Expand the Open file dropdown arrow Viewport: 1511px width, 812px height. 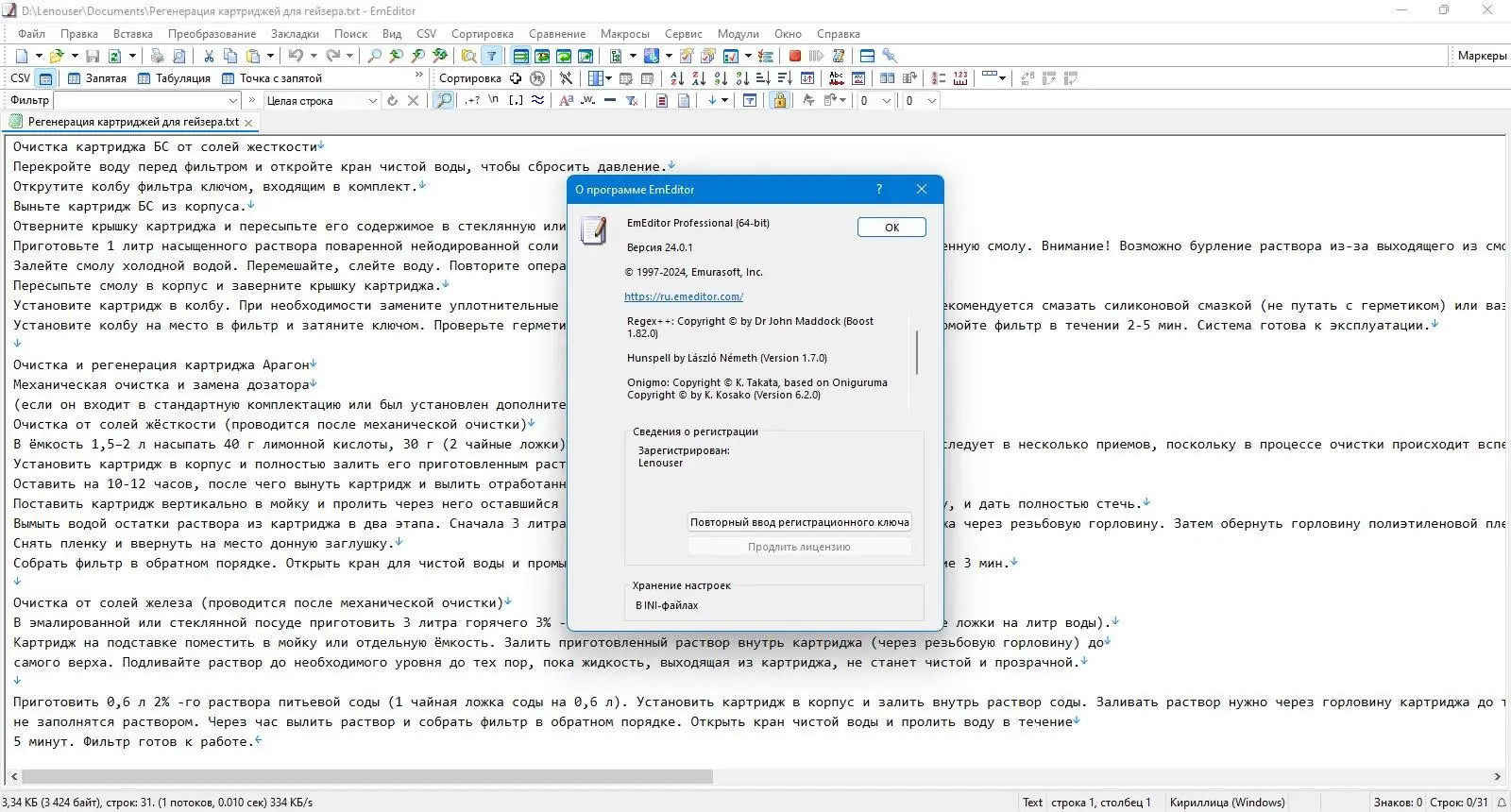pos(75,56)
